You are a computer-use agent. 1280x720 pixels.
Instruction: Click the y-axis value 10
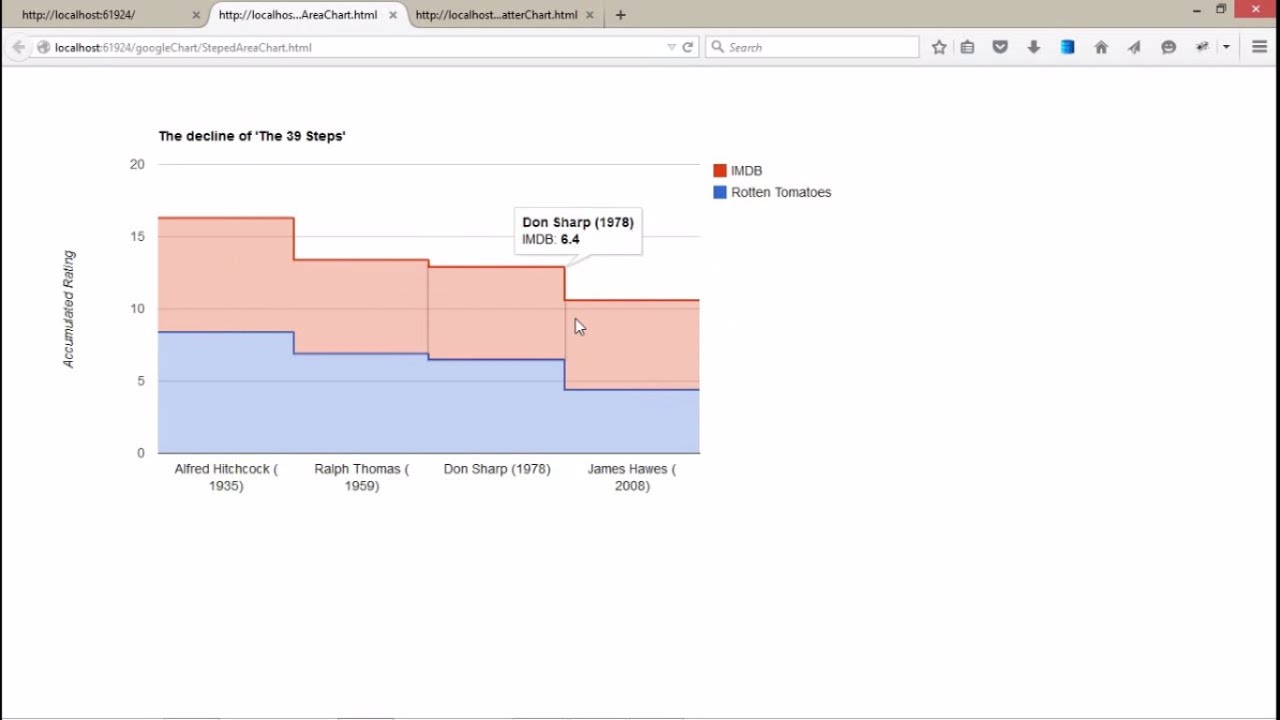point(137,308)
